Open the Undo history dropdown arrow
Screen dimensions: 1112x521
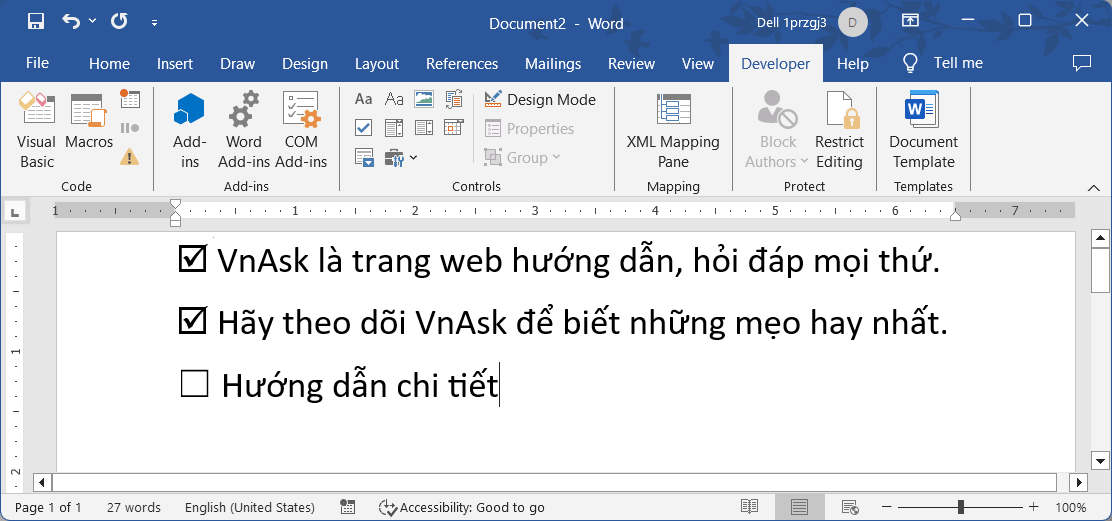92,21
